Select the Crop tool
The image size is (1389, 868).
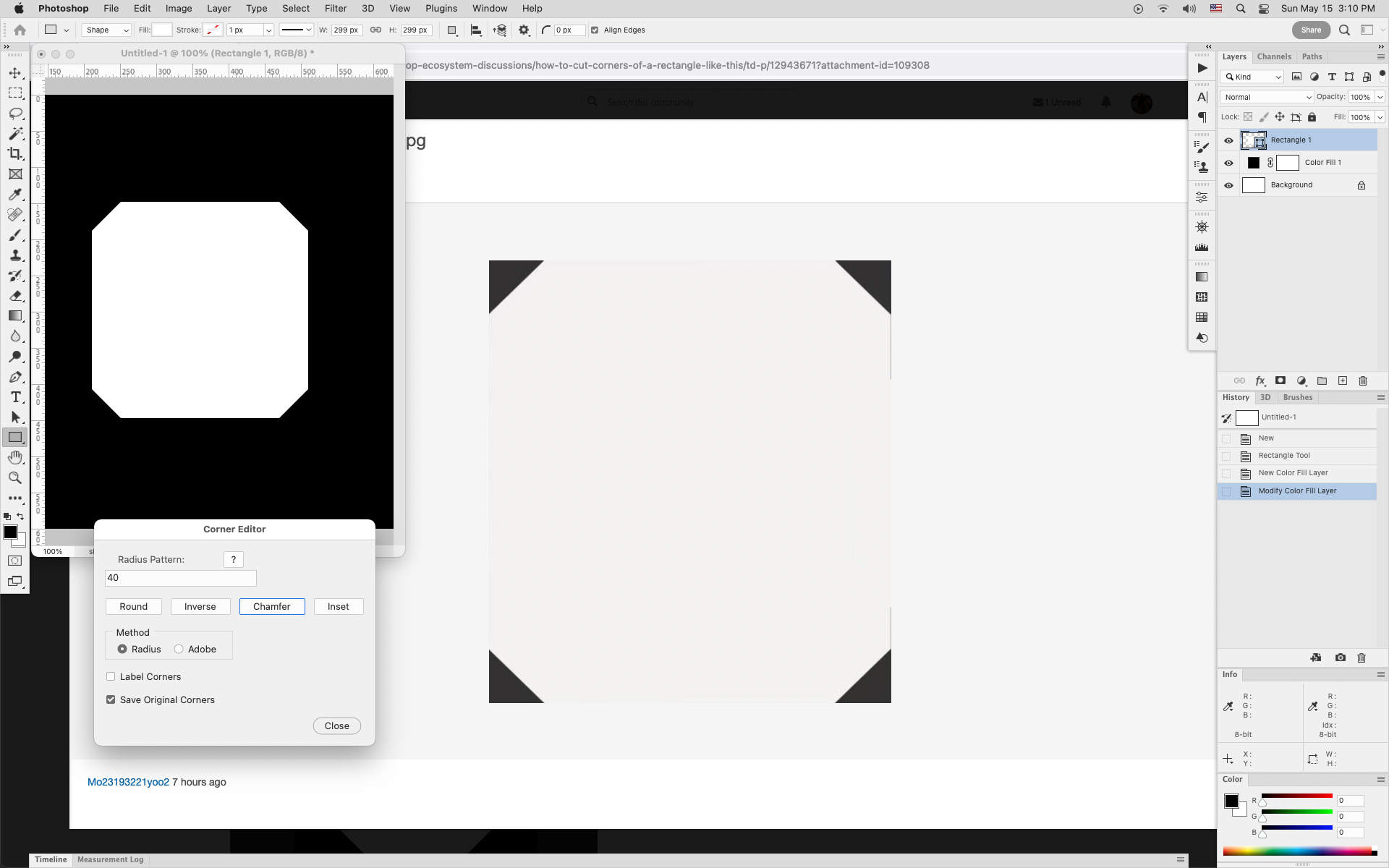(15, 153)
